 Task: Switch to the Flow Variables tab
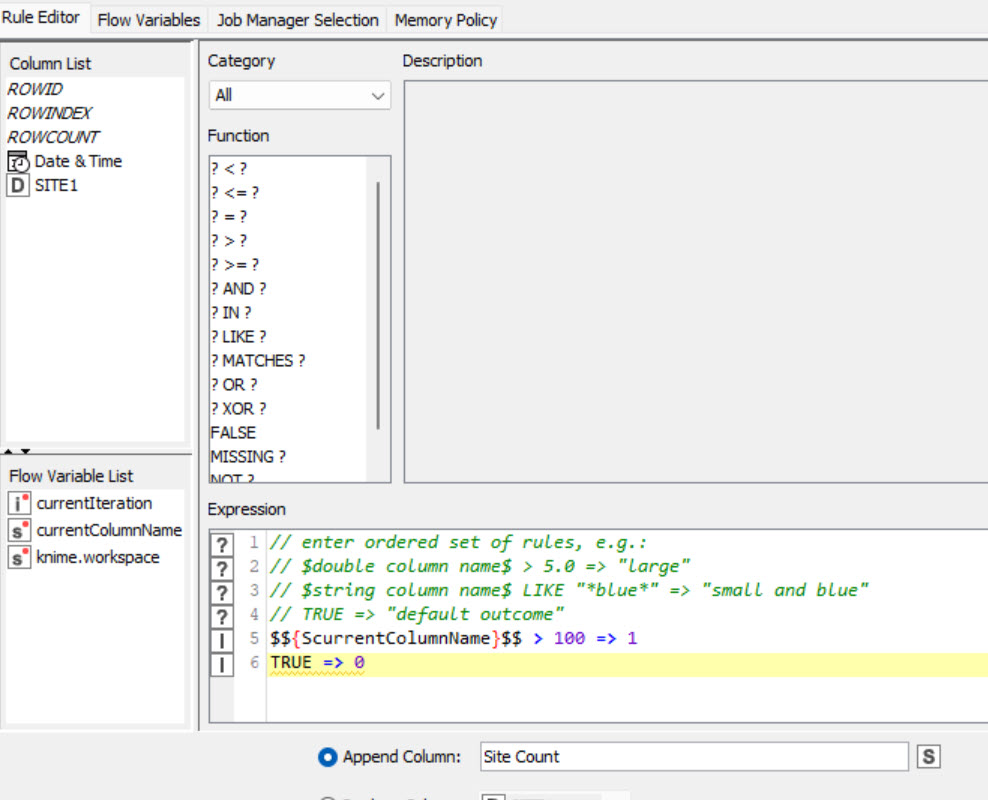[x=148, y=20]
